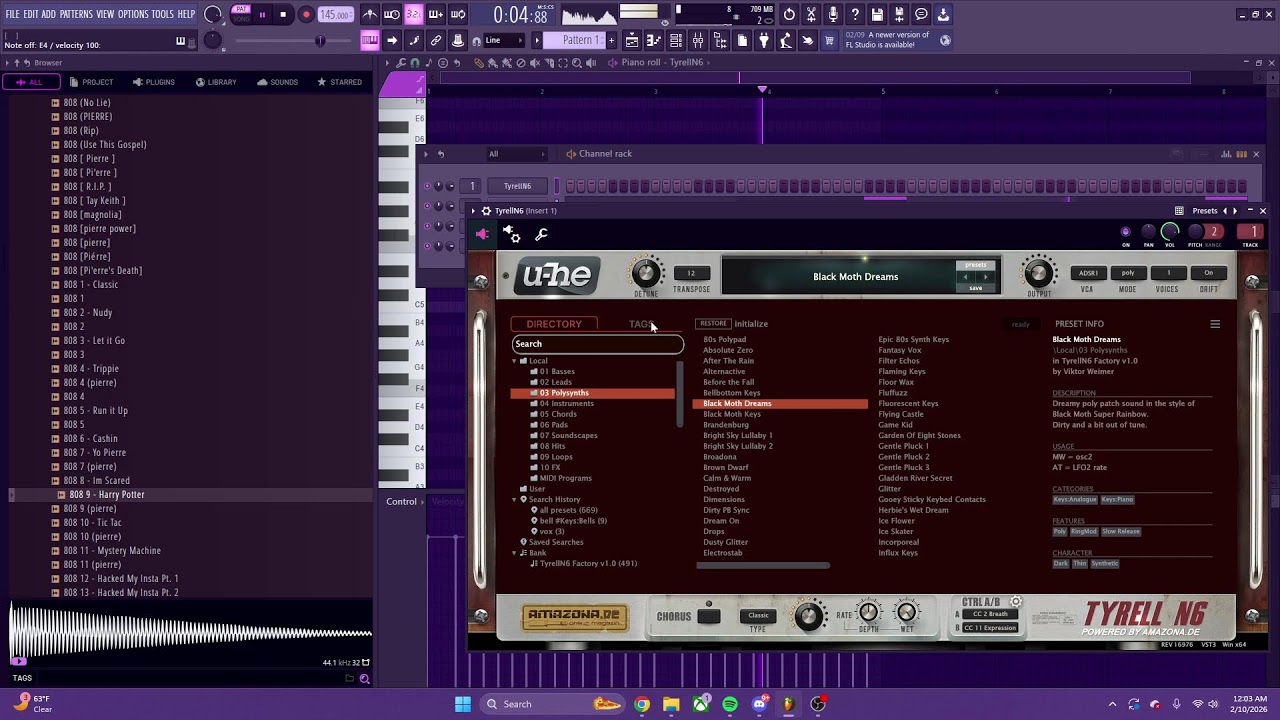Open the mixer icon in FL toolbar
The image size is (1280, 720).
(697, 40)
